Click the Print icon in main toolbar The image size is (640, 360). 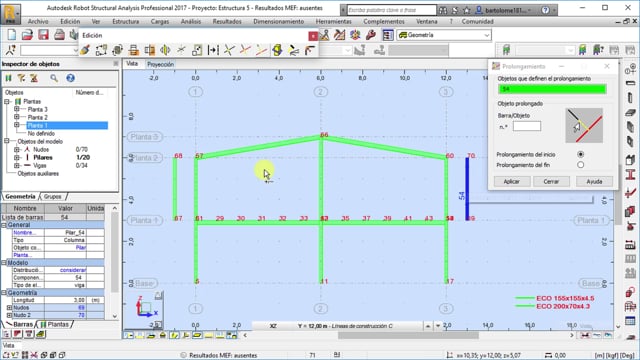point(59,35)
